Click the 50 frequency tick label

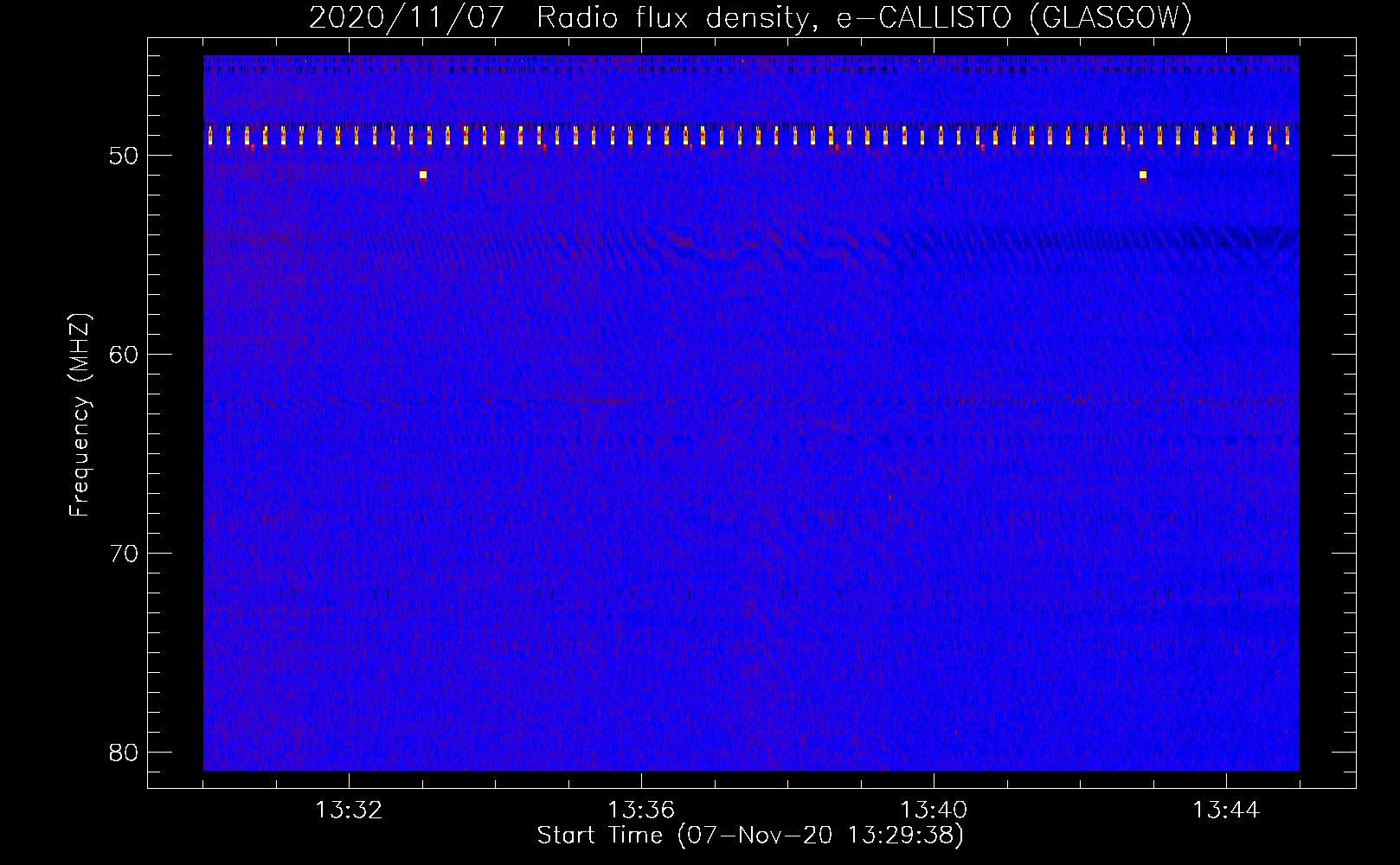point(125,156)
